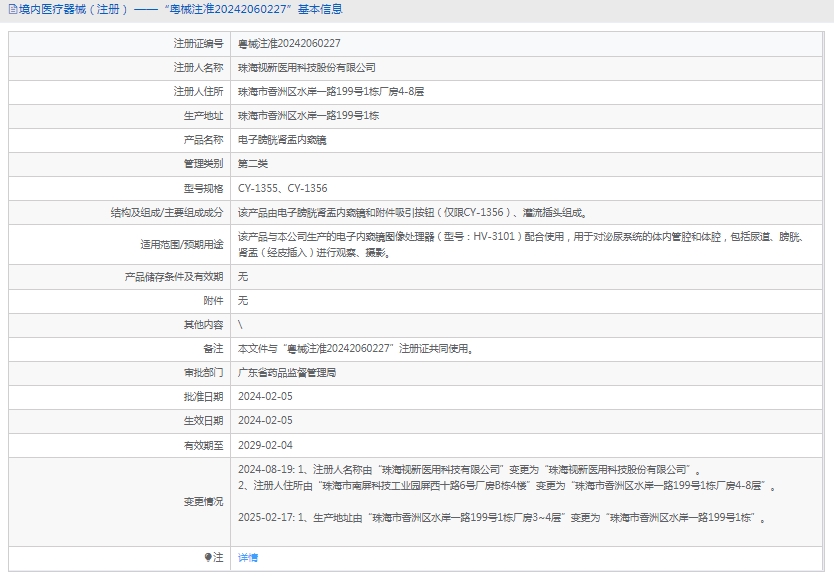Select product name 电子膀胱肾盂内窥镜
The image size is (834, 577).
click(281, 139)
